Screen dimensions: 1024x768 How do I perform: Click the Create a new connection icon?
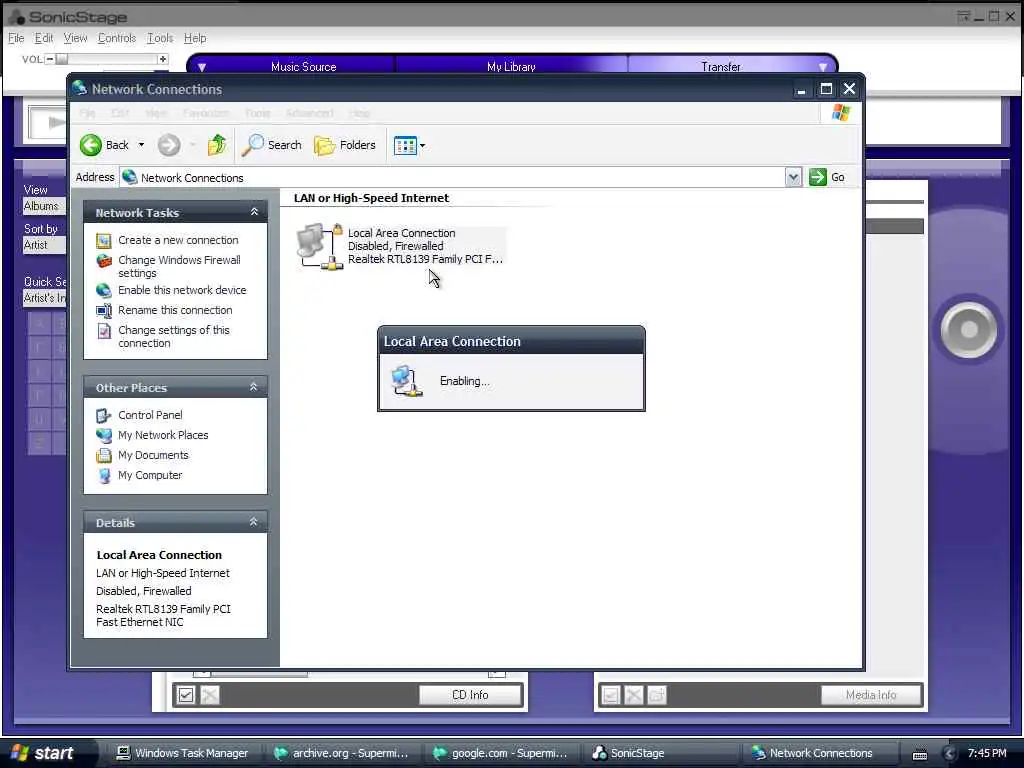(104, 240)
